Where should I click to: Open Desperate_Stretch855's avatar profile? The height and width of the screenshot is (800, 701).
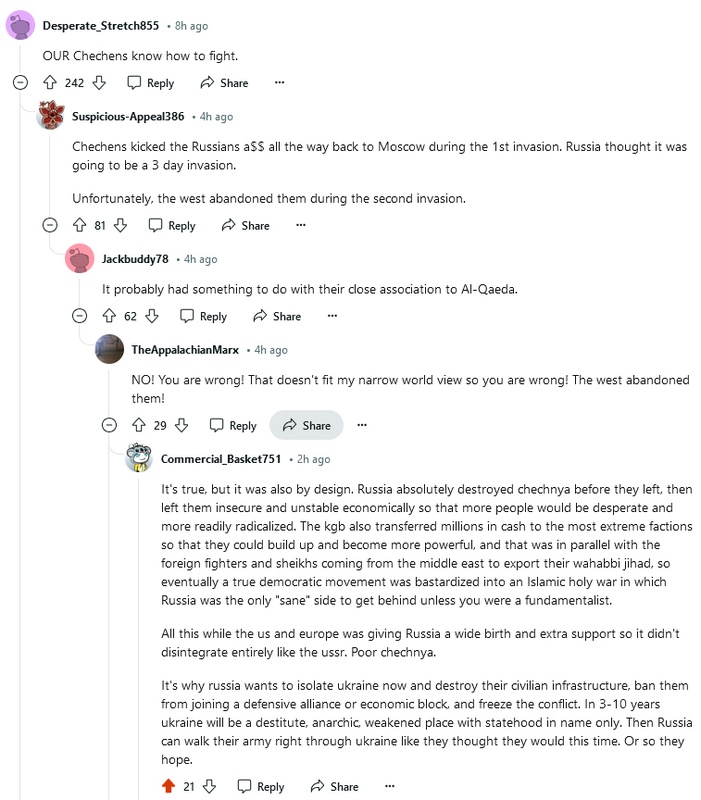click(21, 25)
